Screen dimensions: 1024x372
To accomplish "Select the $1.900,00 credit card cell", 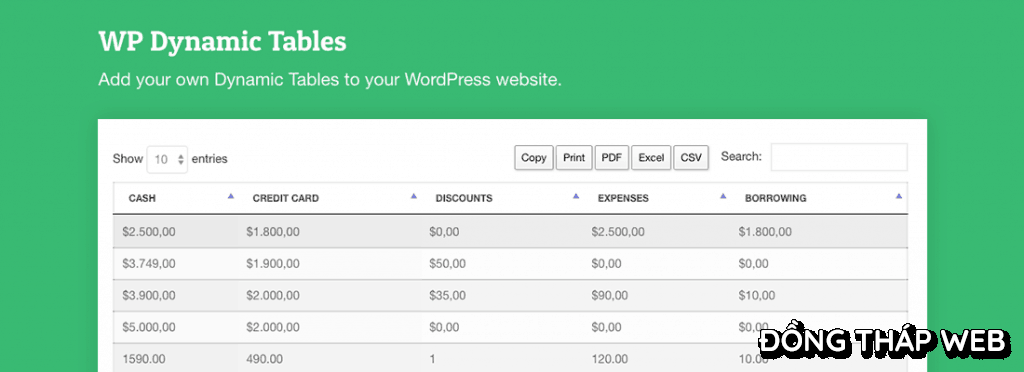I will pos(272,264).
